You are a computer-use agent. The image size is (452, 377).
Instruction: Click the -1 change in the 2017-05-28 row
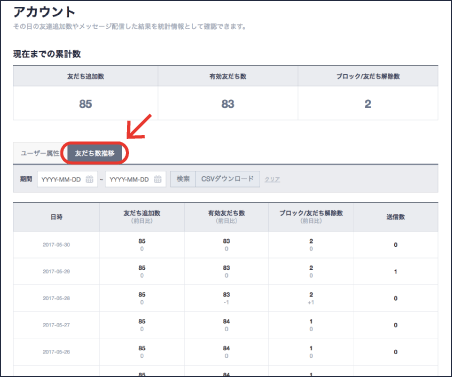tap(226, 303)
